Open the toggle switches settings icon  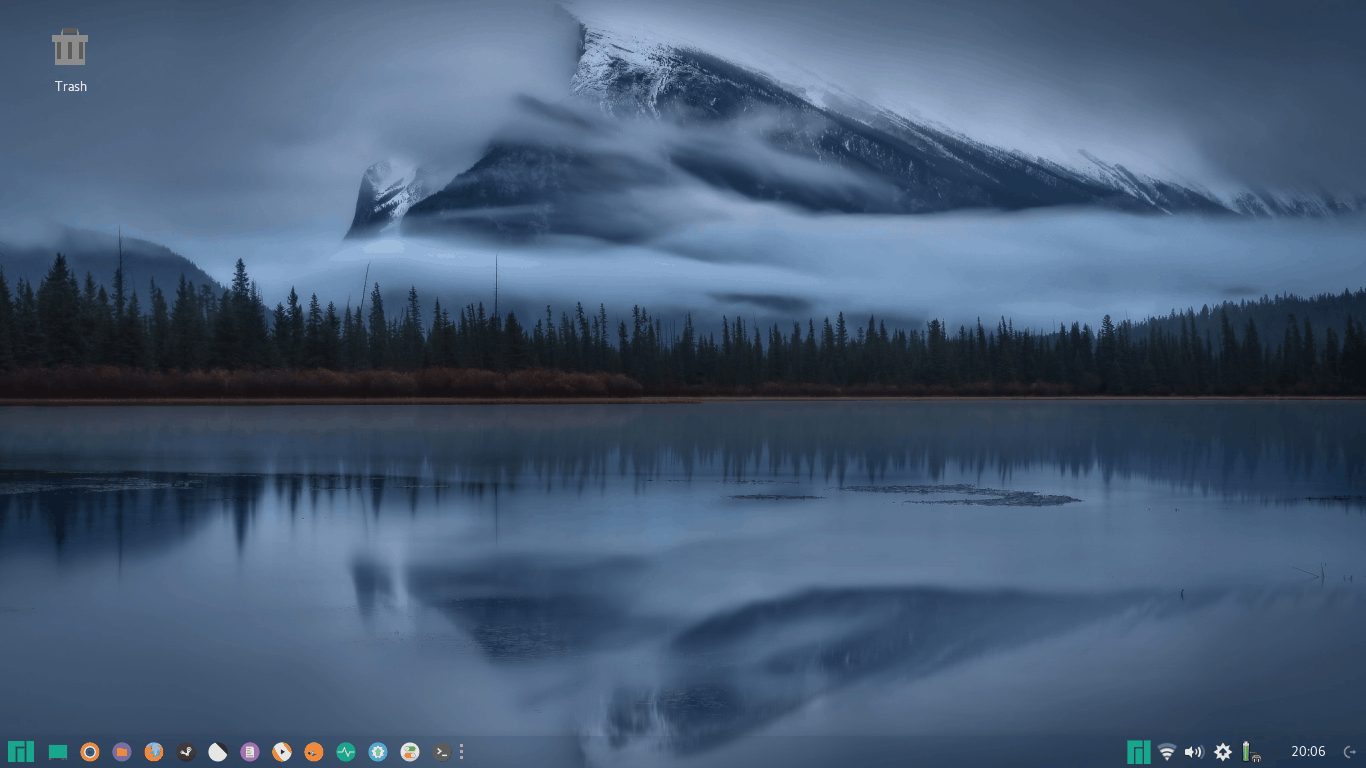click(x=410, y=752)
